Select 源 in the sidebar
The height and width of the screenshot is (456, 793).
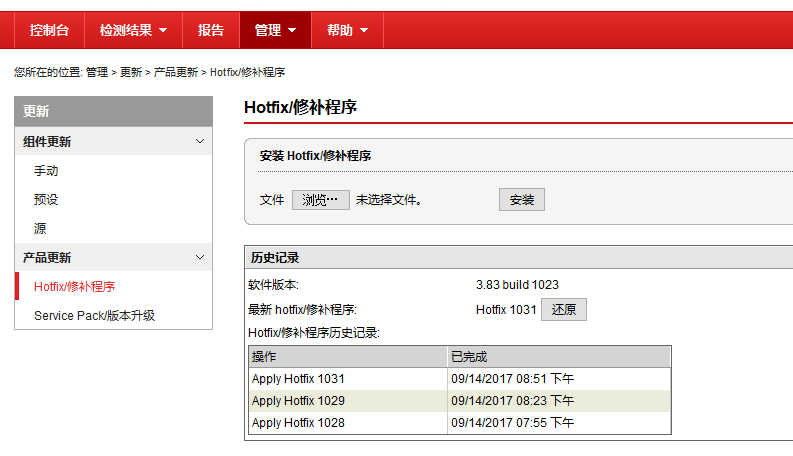click(x=40, y=228)
